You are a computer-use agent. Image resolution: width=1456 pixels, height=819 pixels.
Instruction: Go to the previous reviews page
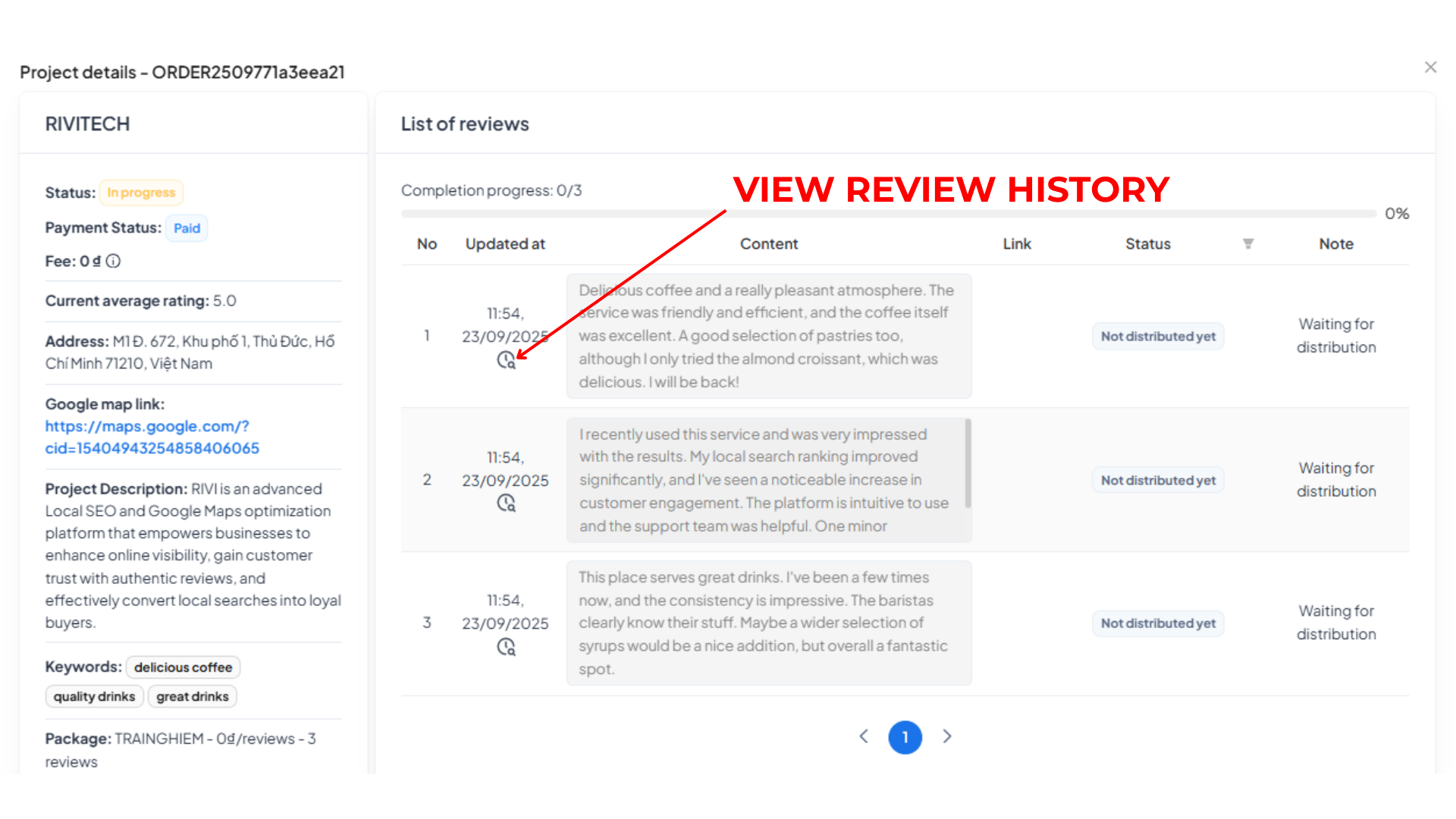(864, 736)
